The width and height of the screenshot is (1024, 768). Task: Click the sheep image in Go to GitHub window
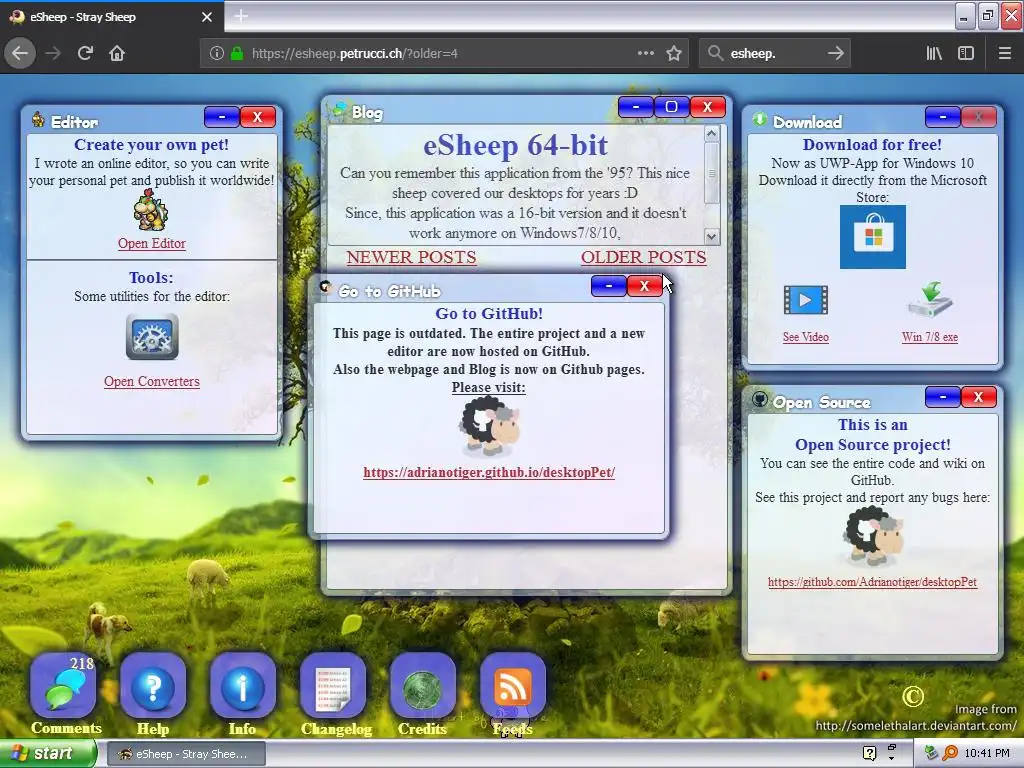pyautogui.click(x=489, y=427)
